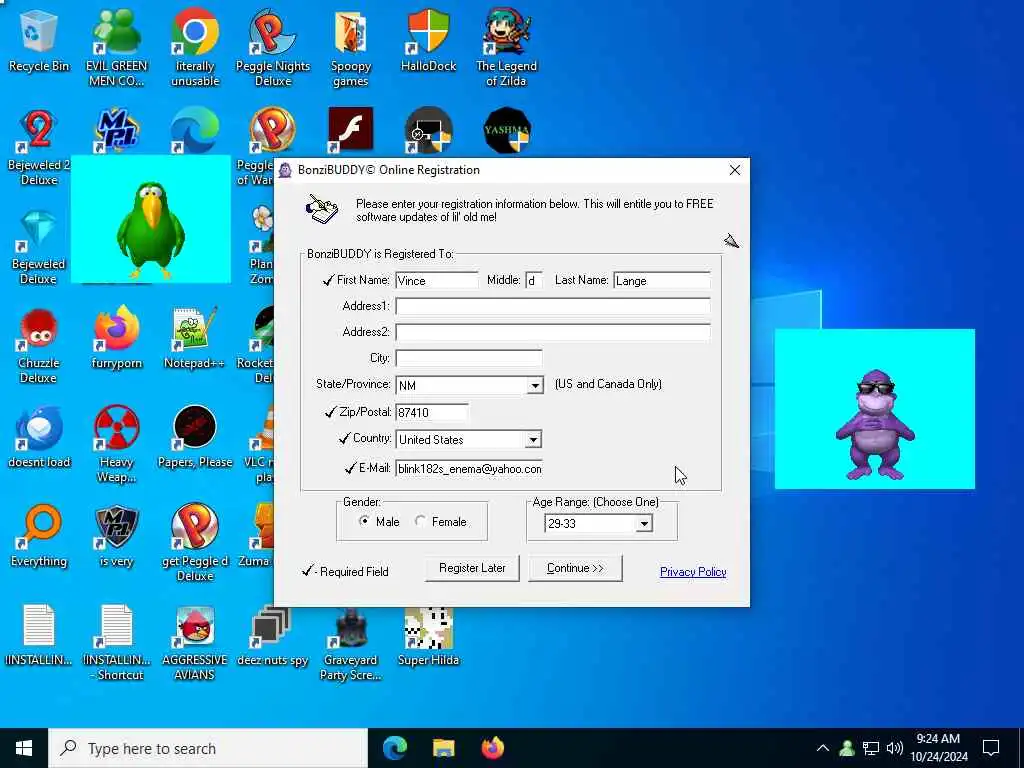Click the green parrot desktop character

[x=150, y=229]
